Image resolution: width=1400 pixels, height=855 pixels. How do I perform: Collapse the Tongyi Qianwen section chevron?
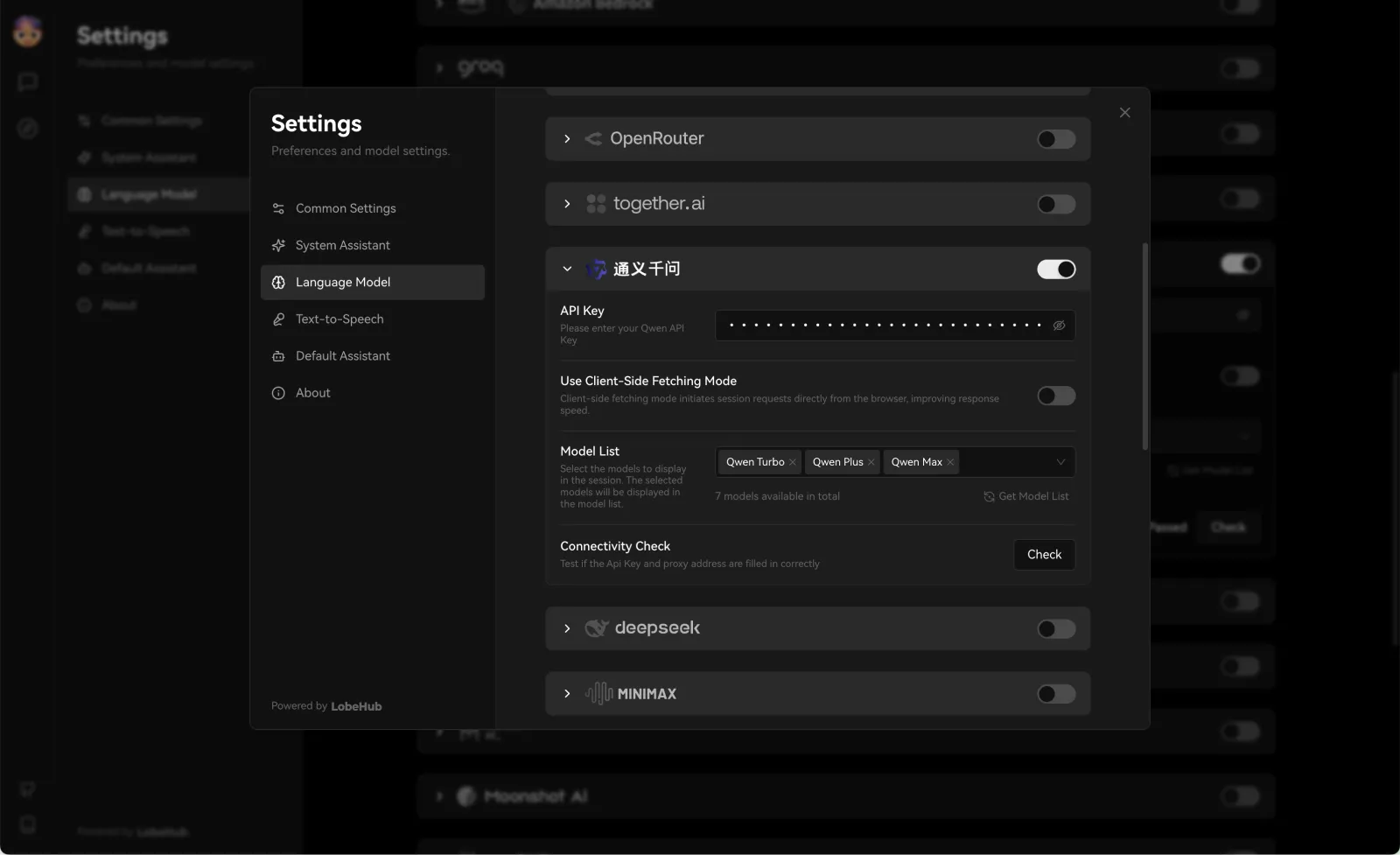pos(567,269)
